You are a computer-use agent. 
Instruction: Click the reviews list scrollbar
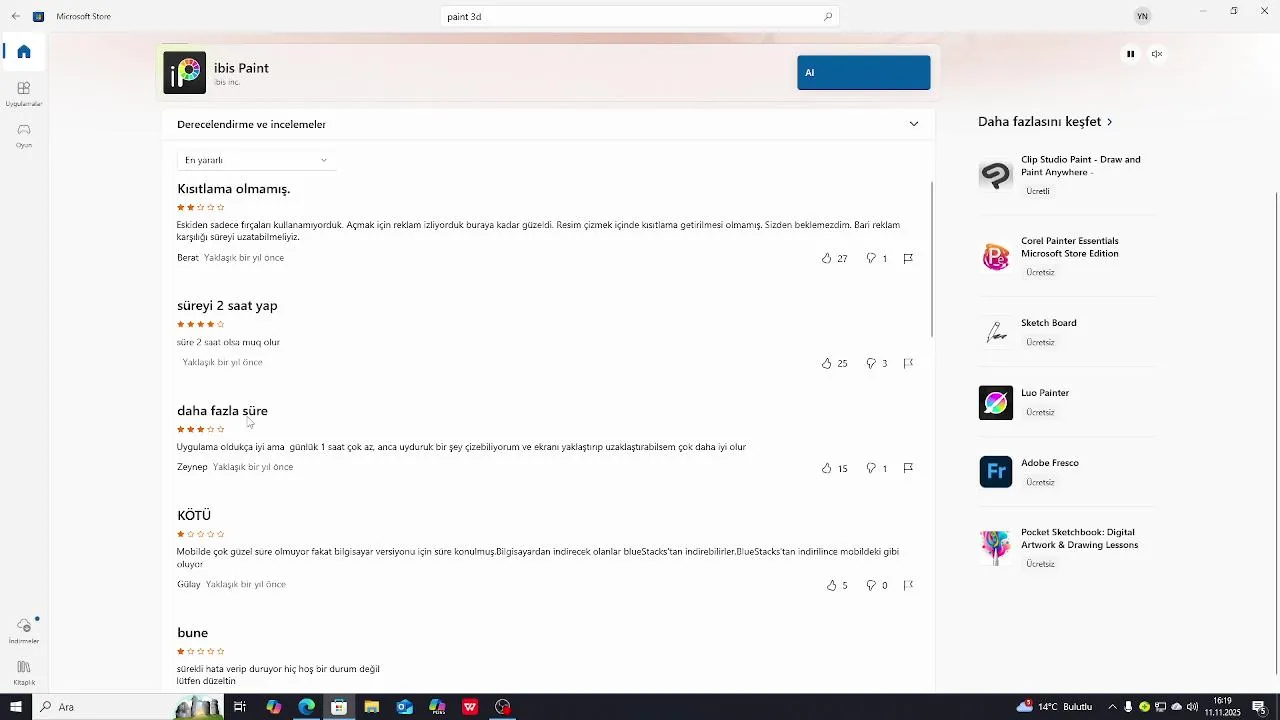[932, 259]
